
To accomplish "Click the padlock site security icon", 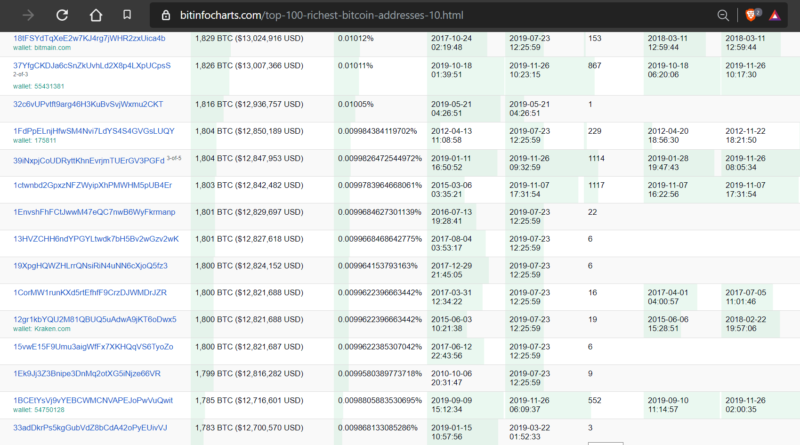I will (x=166, y=16).
